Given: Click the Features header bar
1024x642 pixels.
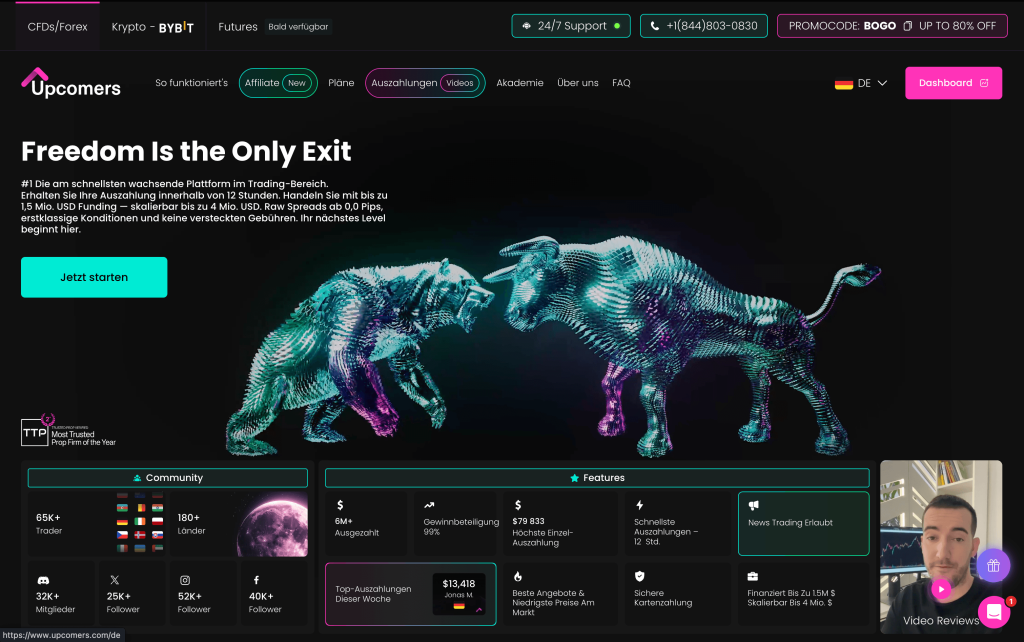Looking at the screenshot, I should click(x=597, y=477).
